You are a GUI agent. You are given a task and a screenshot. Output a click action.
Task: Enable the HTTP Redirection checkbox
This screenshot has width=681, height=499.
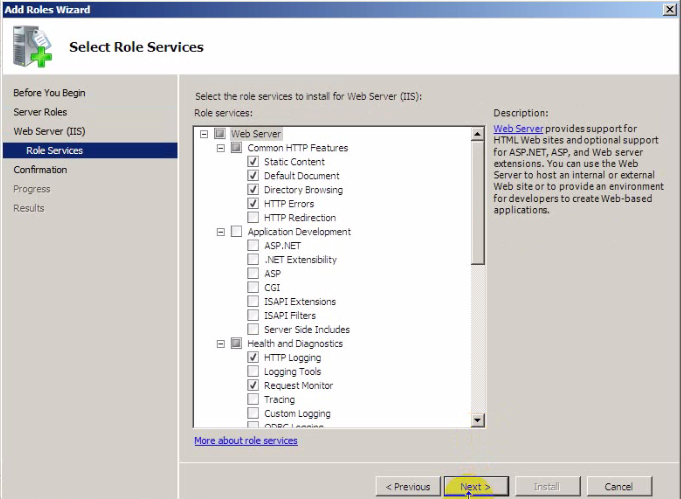pos(253,217)
